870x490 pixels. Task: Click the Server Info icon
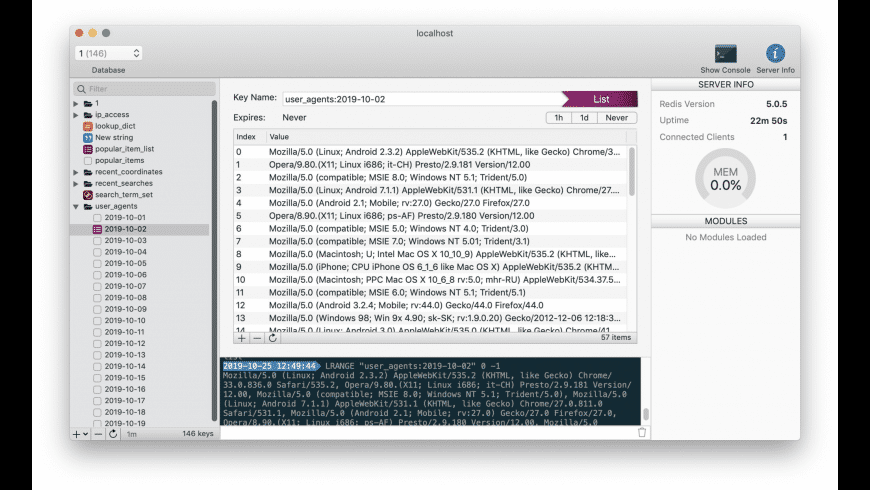click(x=775, y=53)
